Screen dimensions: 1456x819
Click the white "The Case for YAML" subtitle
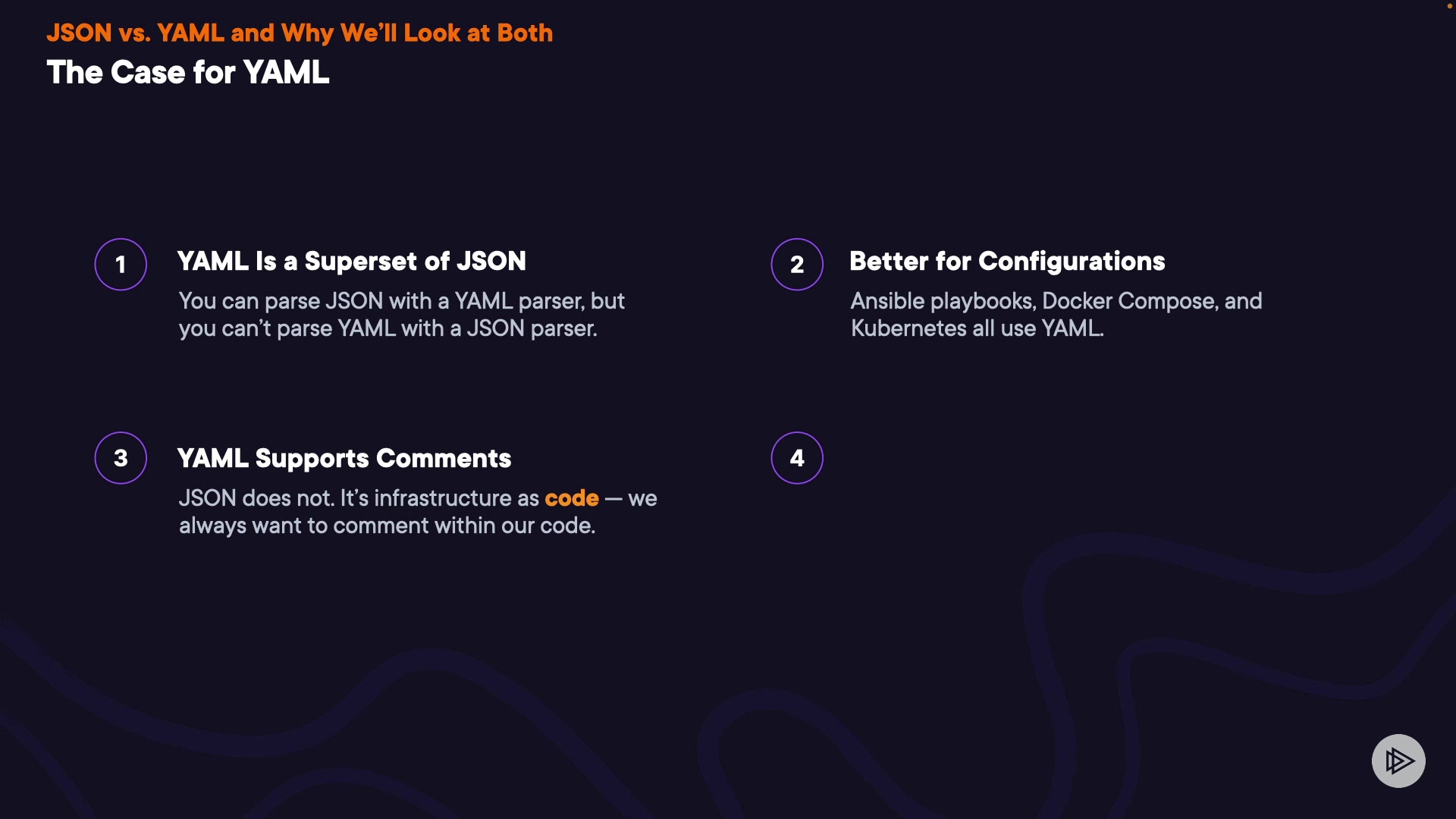(x=188, y=73)
